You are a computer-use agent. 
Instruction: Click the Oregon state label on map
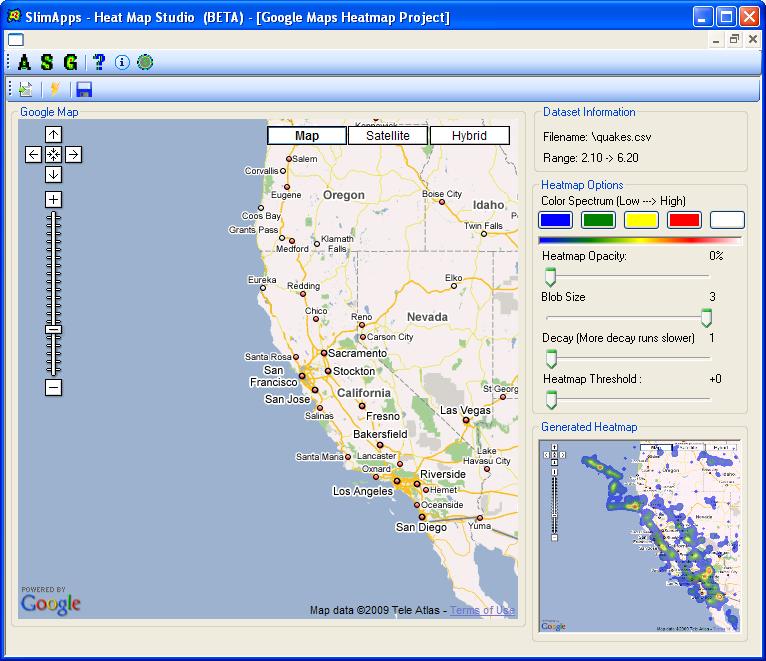pyautogui.click(x=344, y=195)
